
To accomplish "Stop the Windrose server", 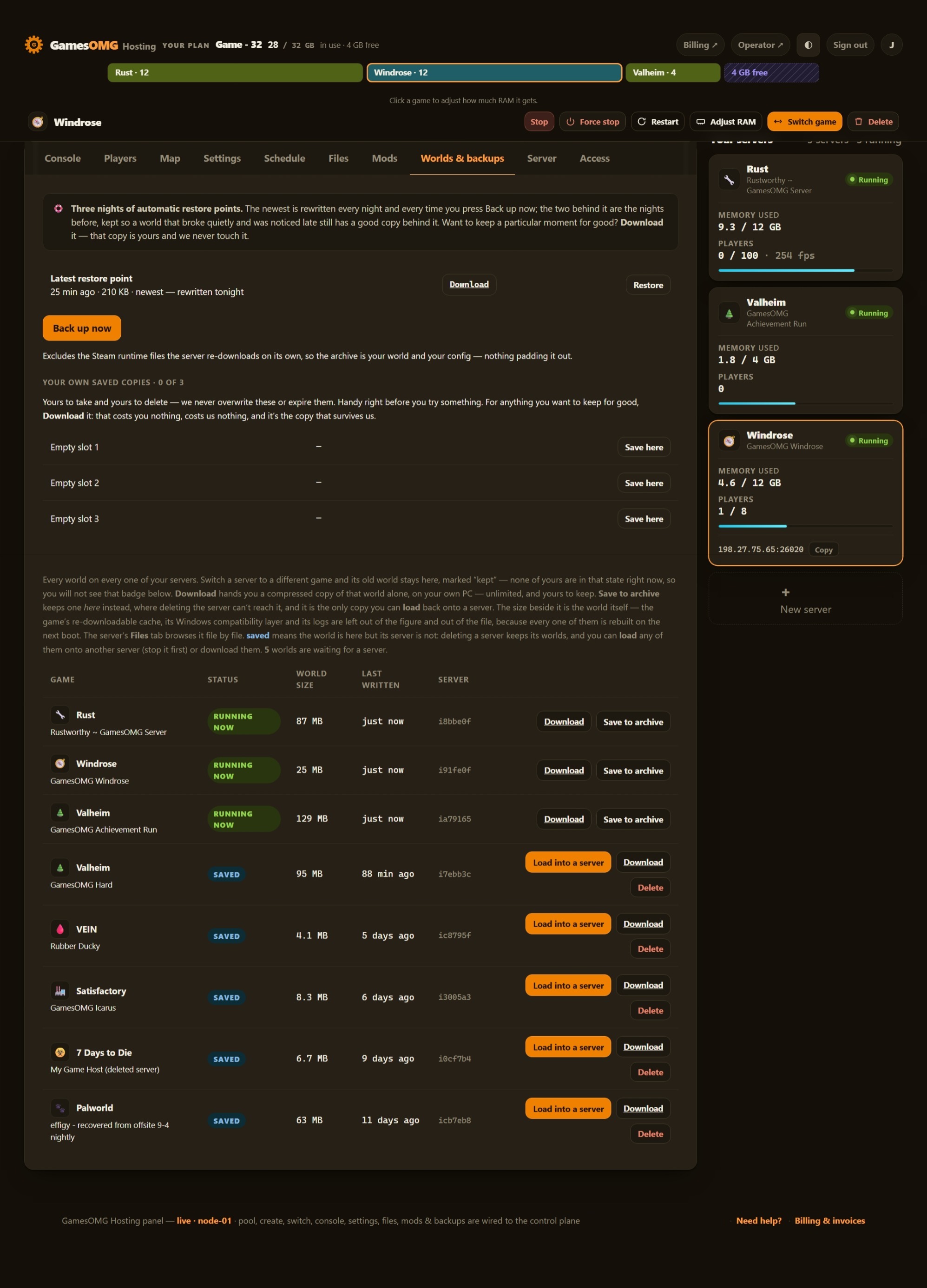I will coord(539,122).
